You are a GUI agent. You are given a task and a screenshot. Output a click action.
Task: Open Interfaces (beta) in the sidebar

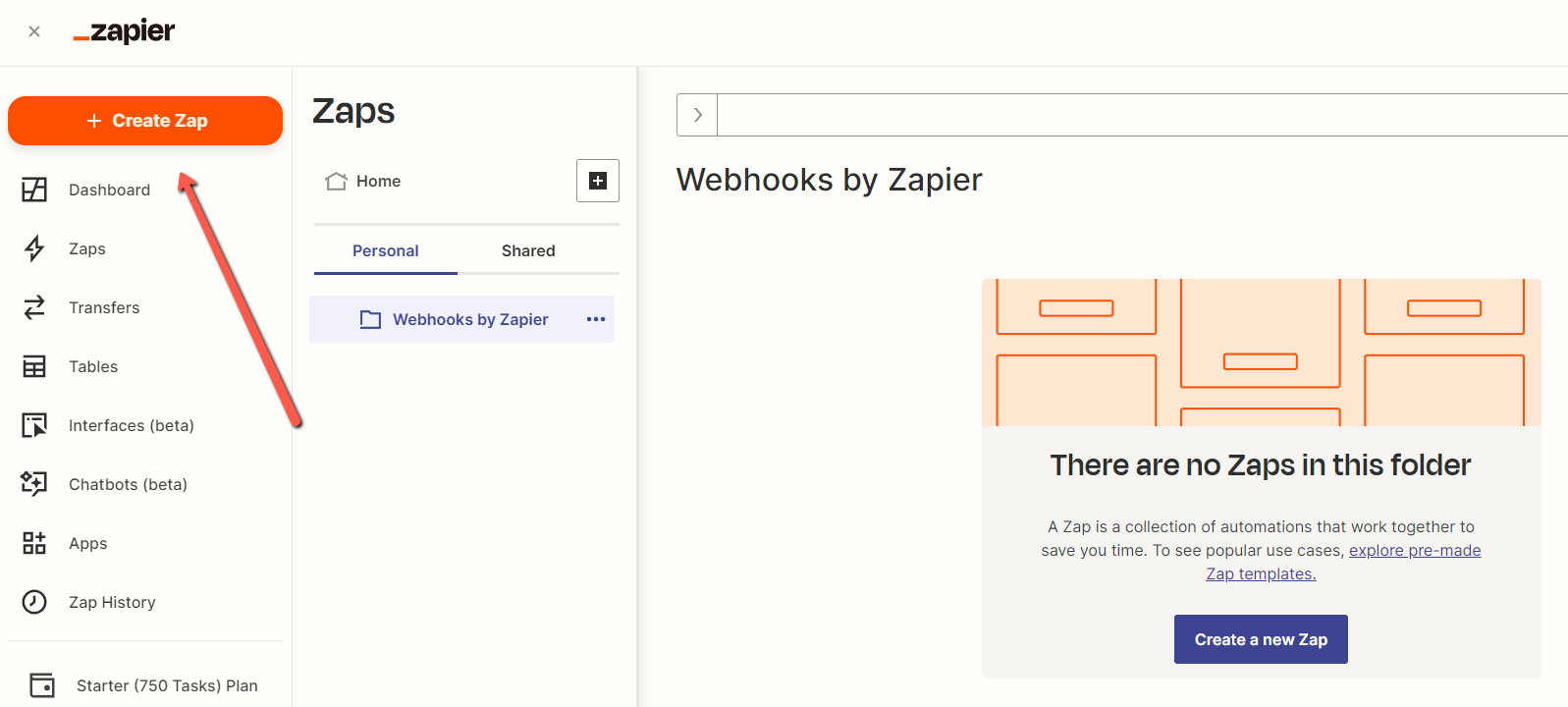(x=132, y=425)
